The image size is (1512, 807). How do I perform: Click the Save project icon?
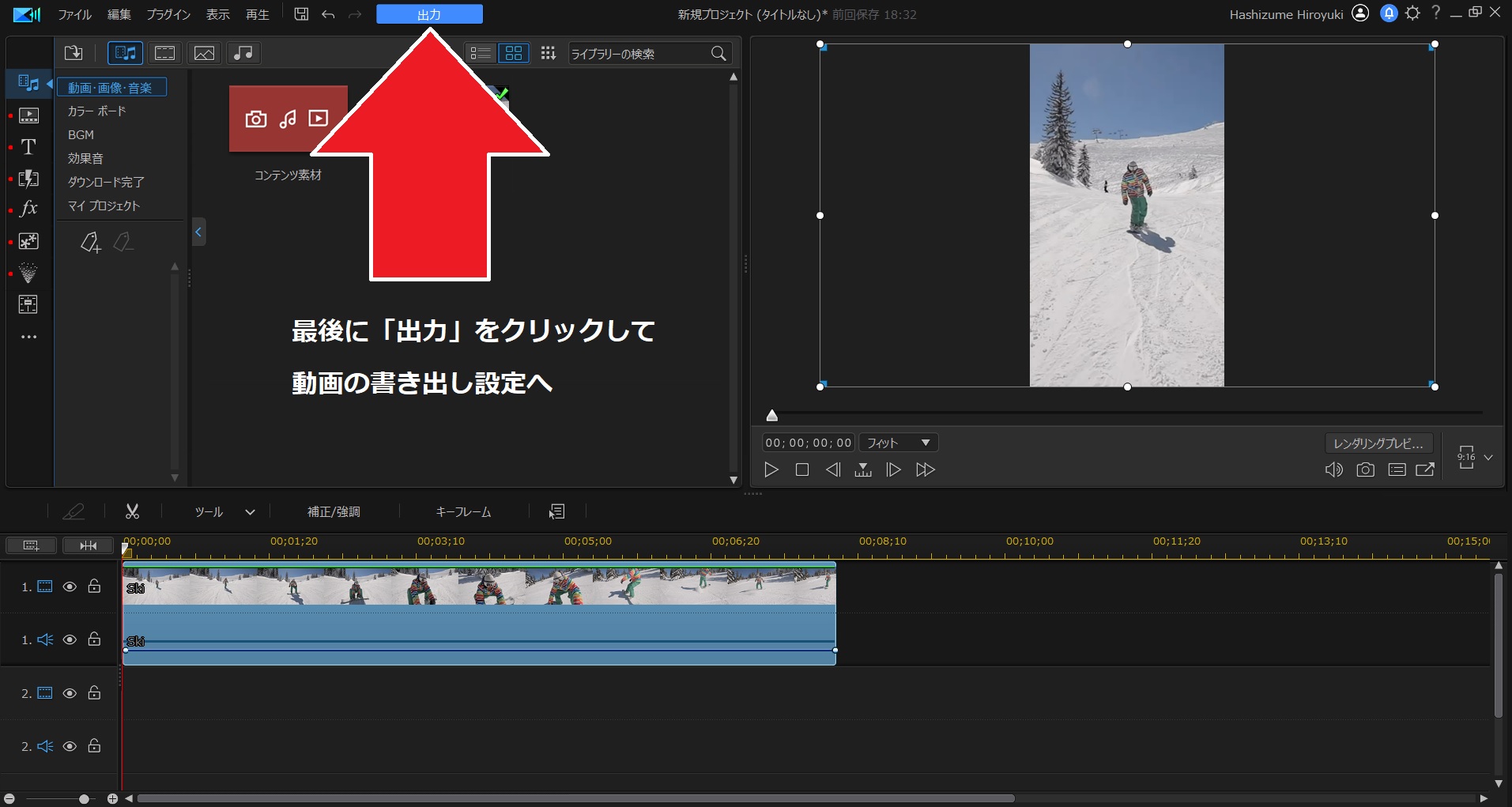tap(301, 14)
